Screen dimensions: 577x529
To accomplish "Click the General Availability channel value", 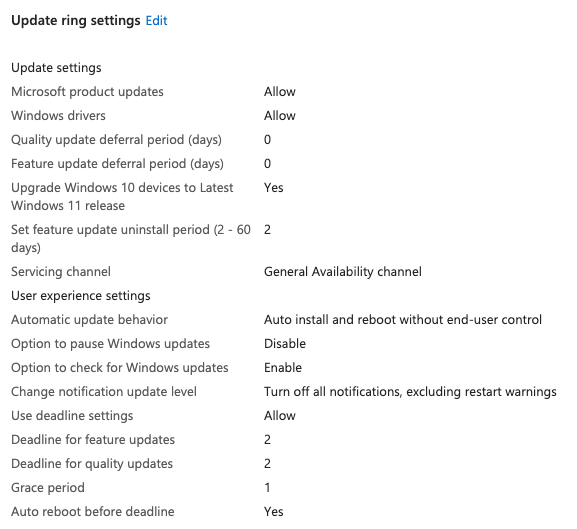I will tap(343, 272).
